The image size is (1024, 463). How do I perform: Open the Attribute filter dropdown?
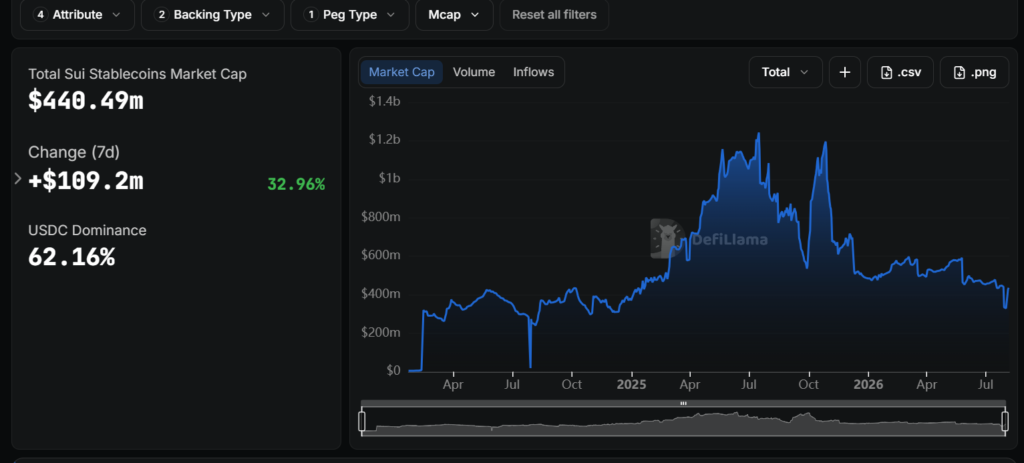coord(77,14)
